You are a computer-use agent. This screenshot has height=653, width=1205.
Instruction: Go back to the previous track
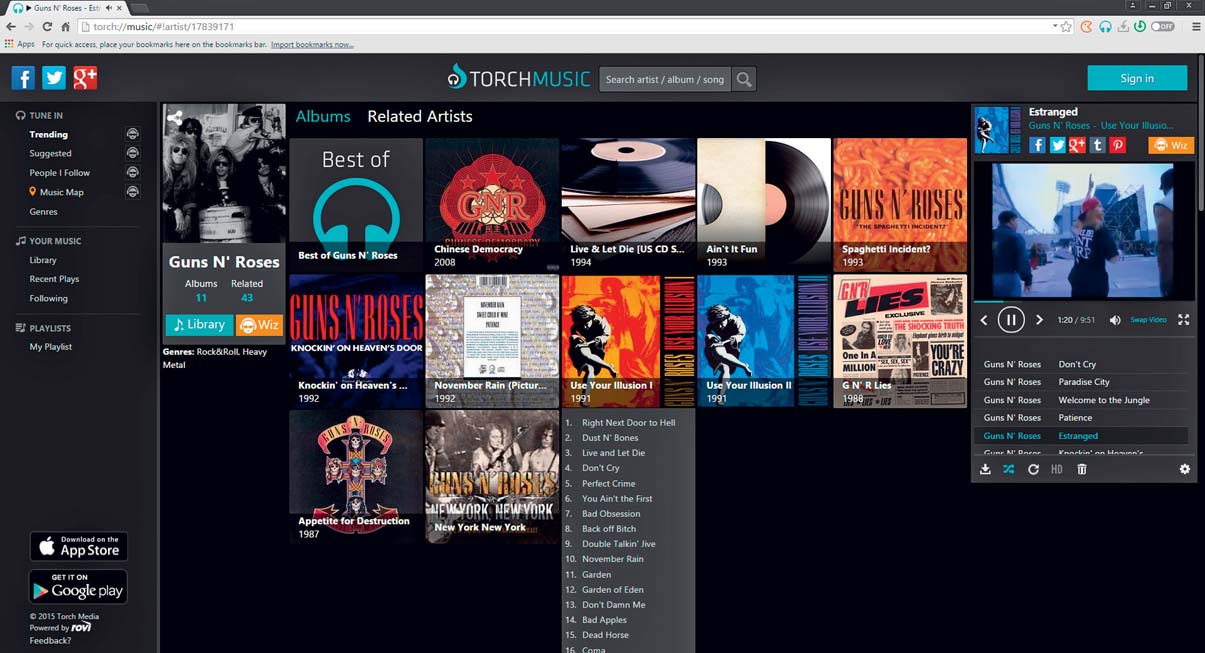[x=984, y=320]
